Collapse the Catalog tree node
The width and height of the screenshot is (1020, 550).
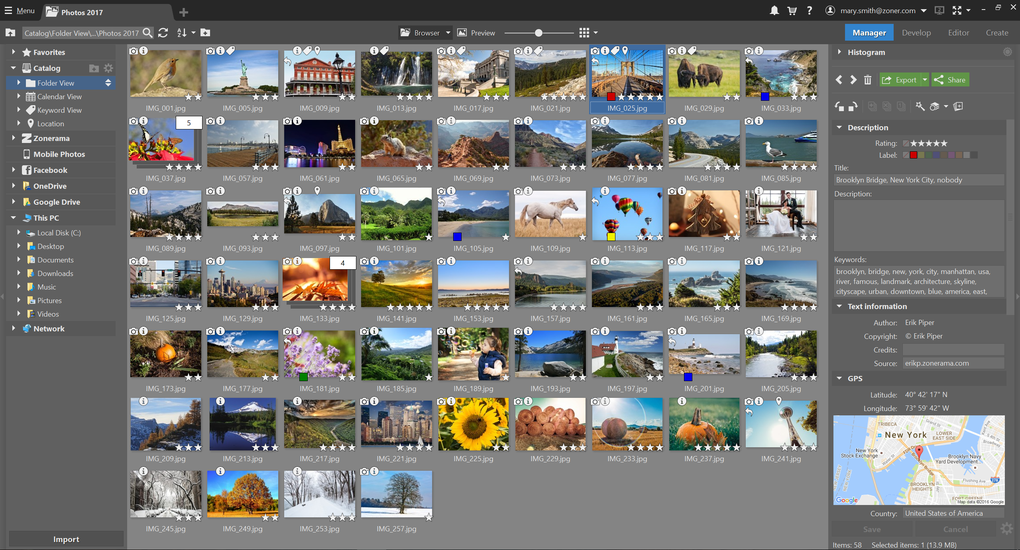(13, 68)
